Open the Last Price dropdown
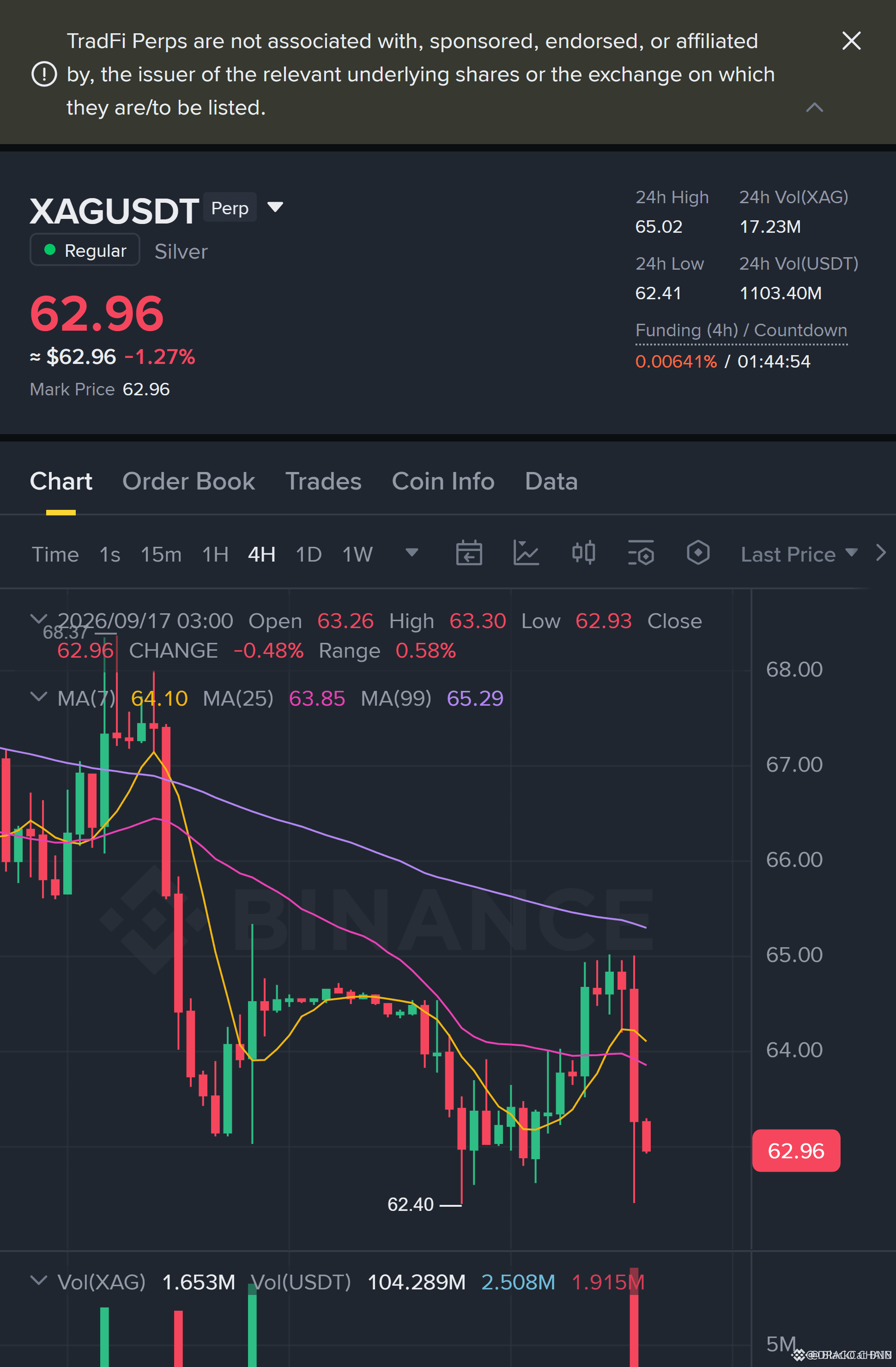Viewport: 896px width, 1367px height. (x=799, y=554)
